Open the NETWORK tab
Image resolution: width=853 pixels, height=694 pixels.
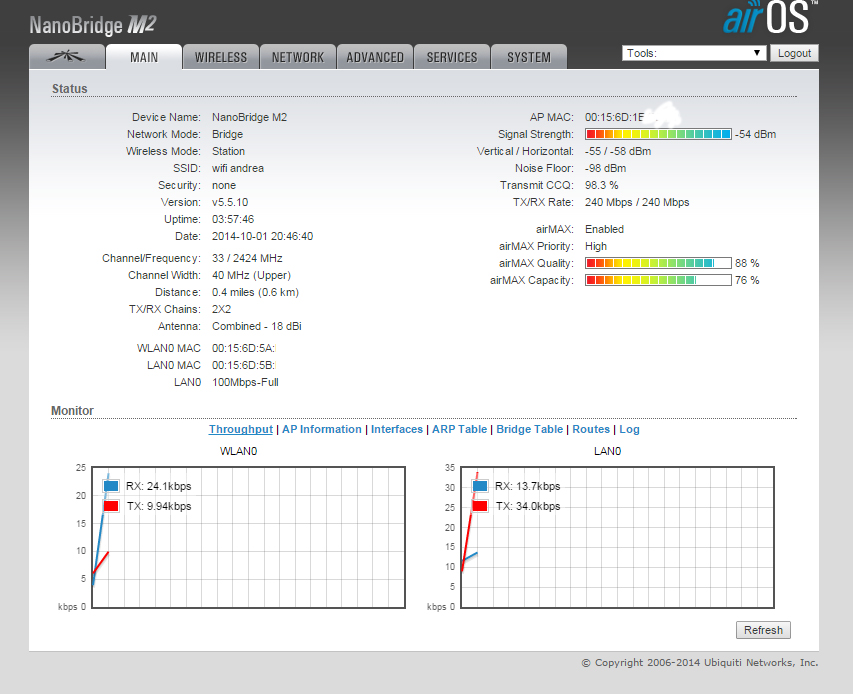(x=298, y=57)
